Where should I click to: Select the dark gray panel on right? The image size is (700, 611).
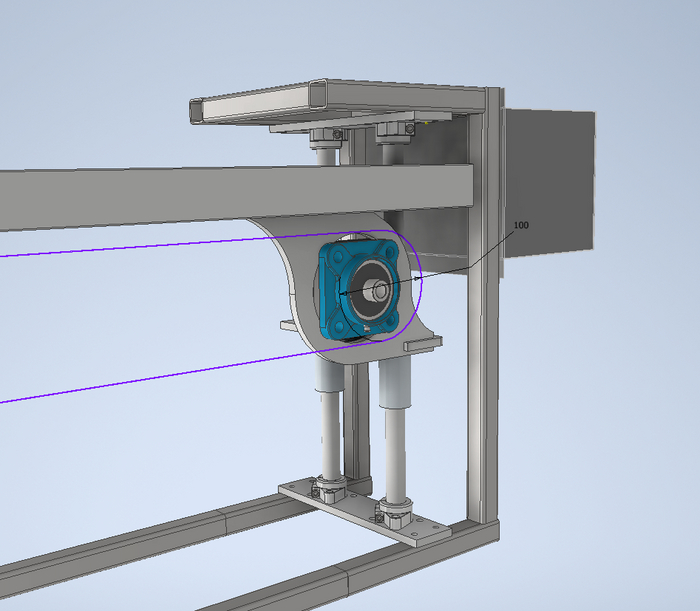(549, 183)
